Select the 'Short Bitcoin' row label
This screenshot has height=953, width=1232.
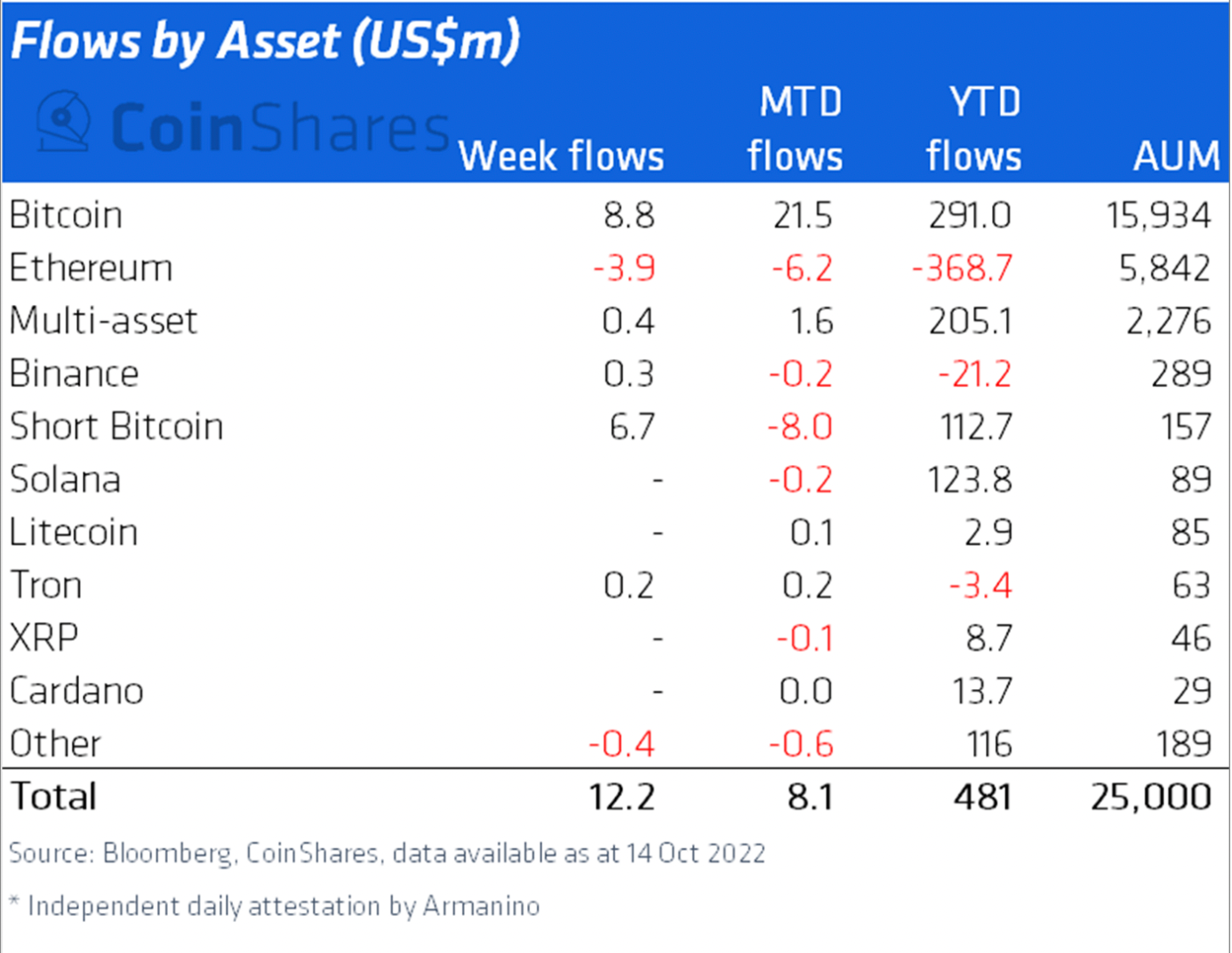[116, 427]
